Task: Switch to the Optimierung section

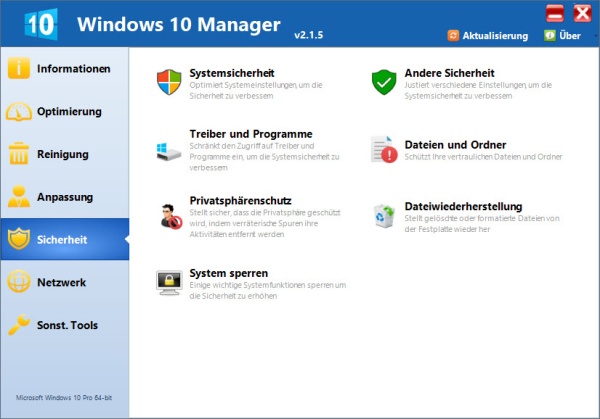Action: (x=65, y=111)
